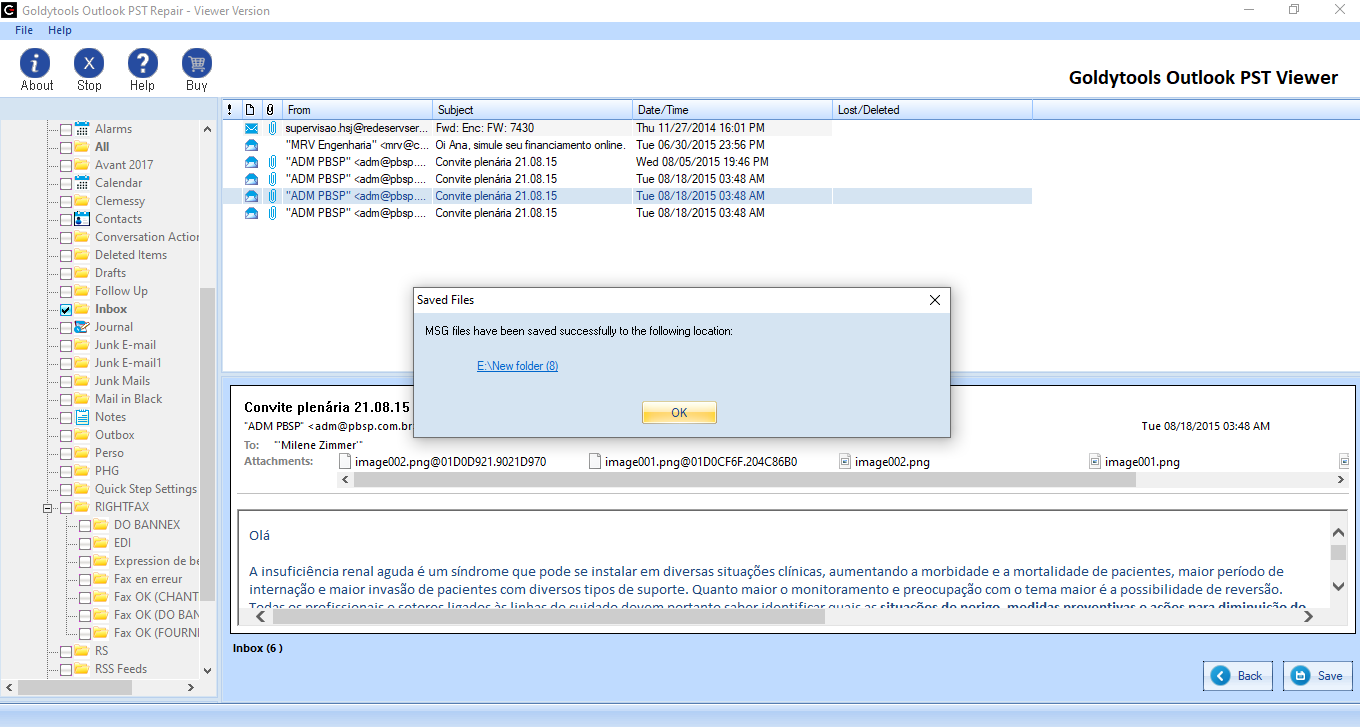Click the Lost/Deleted column header

coord(933,110)
